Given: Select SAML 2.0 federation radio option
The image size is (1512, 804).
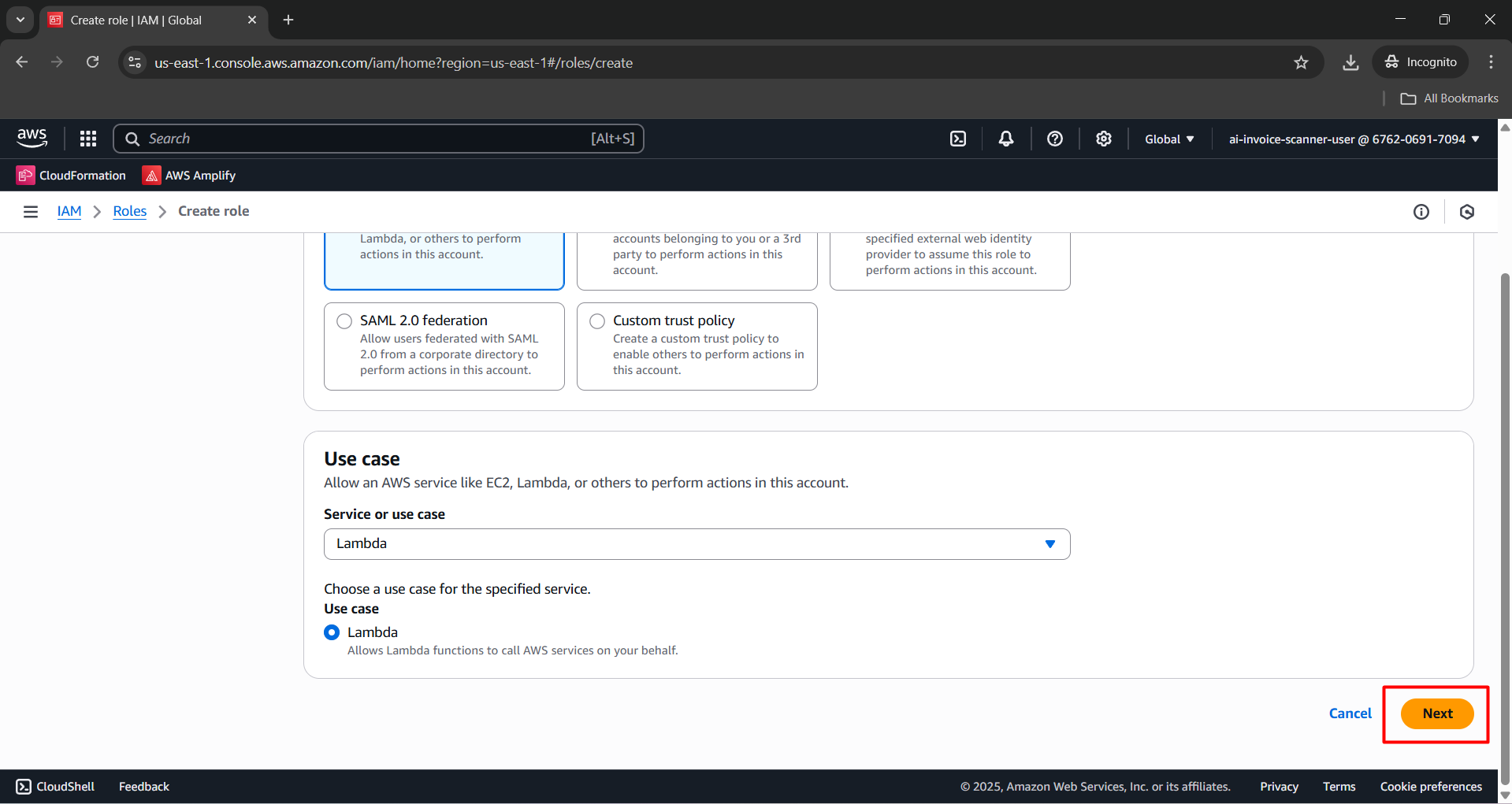Looking at the screenshot, I should point(344,321).
